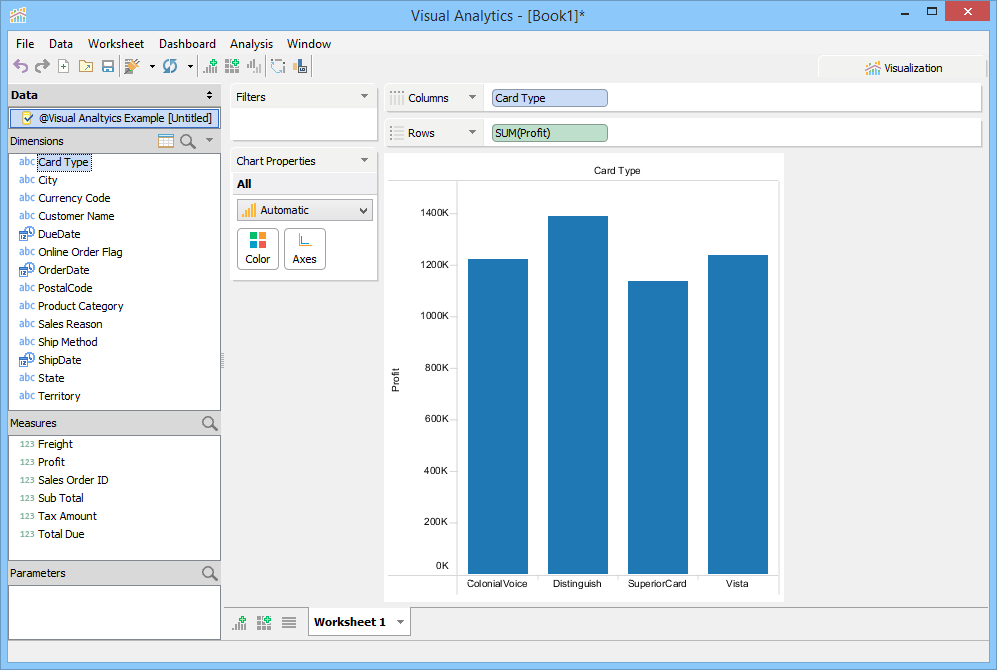The image size is (997, 670).
Task: Open the Window menu
Action: click(309, 44)
